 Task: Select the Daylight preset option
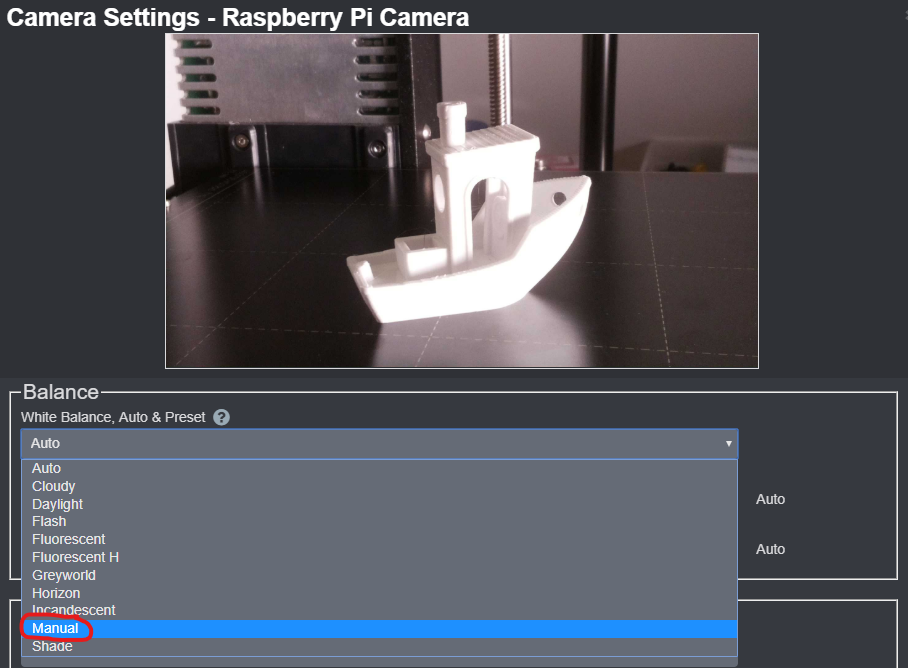57,504
